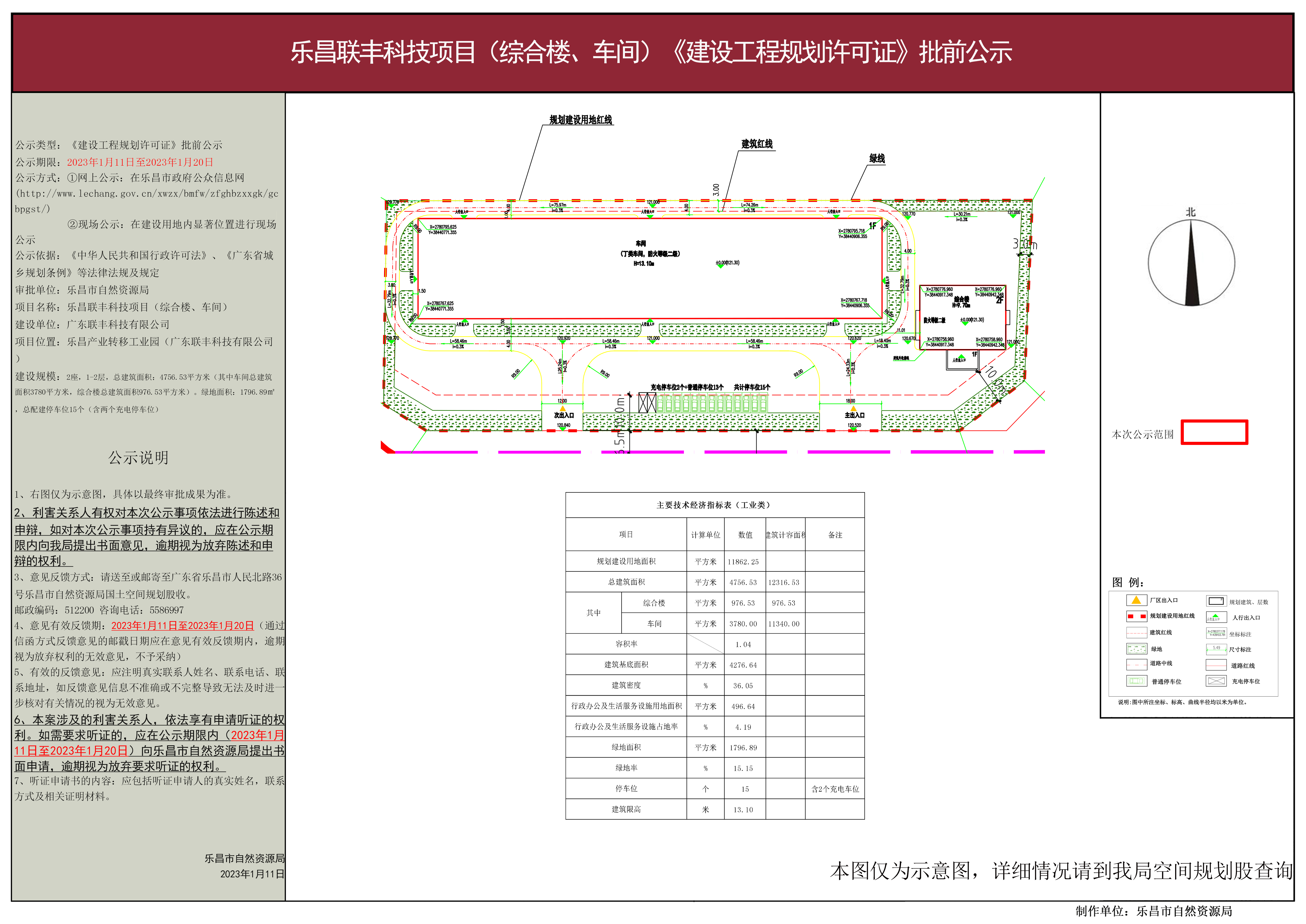Click the 4276.64 建筑基底面积 value

point(743,665)
